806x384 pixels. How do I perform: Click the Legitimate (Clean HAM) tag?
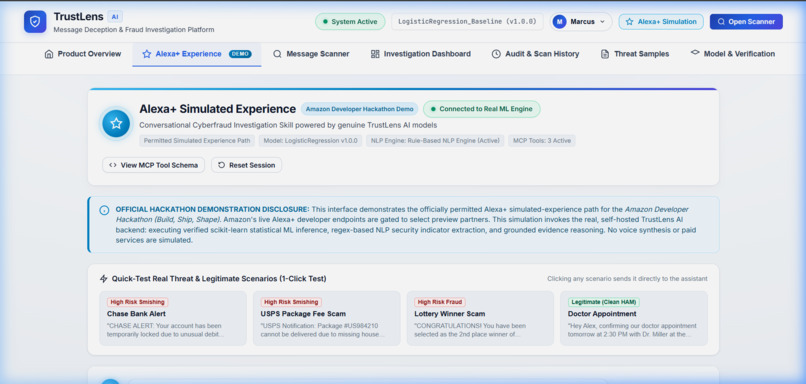click(603, 302)
